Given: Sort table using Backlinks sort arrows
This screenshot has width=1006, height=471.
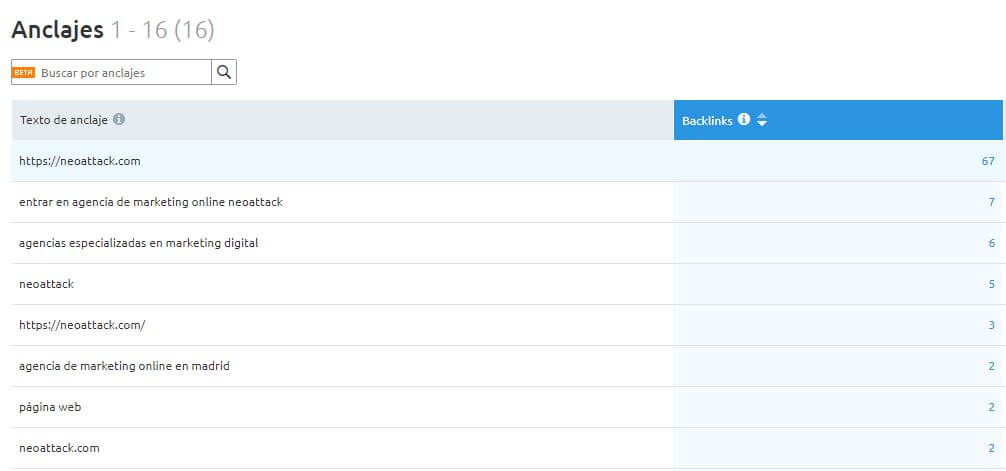Looking at the screenshot, I should (x=762, y=120).
